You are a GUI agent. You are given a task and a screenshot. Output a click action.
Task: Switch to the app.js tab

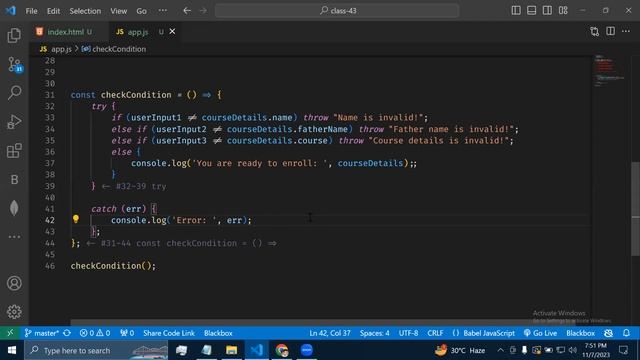coord(137,31)
